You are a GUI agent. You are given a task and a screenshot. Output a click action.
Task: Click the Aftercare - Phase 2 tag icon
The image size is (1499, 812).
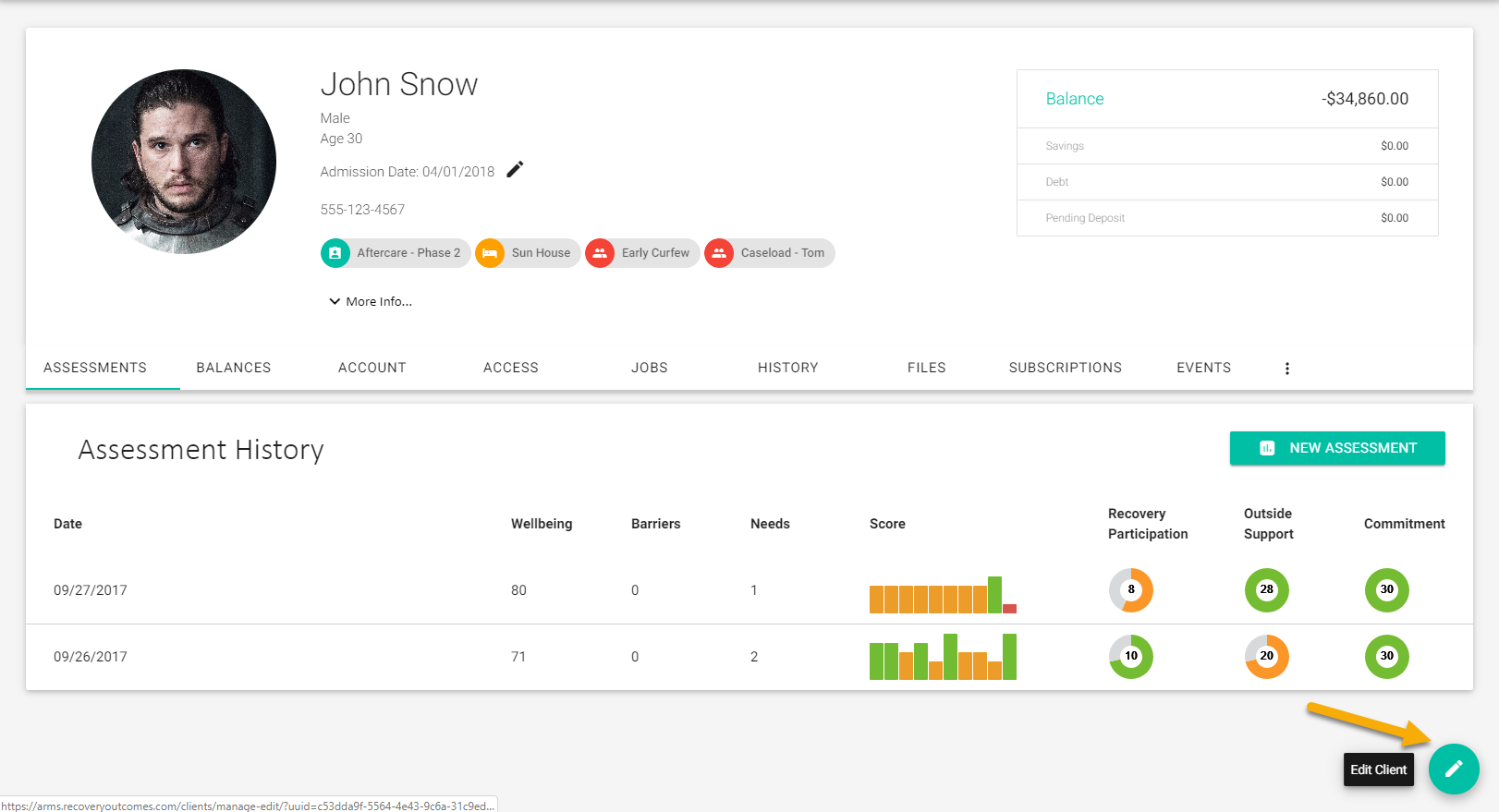(x=335, y=253)
